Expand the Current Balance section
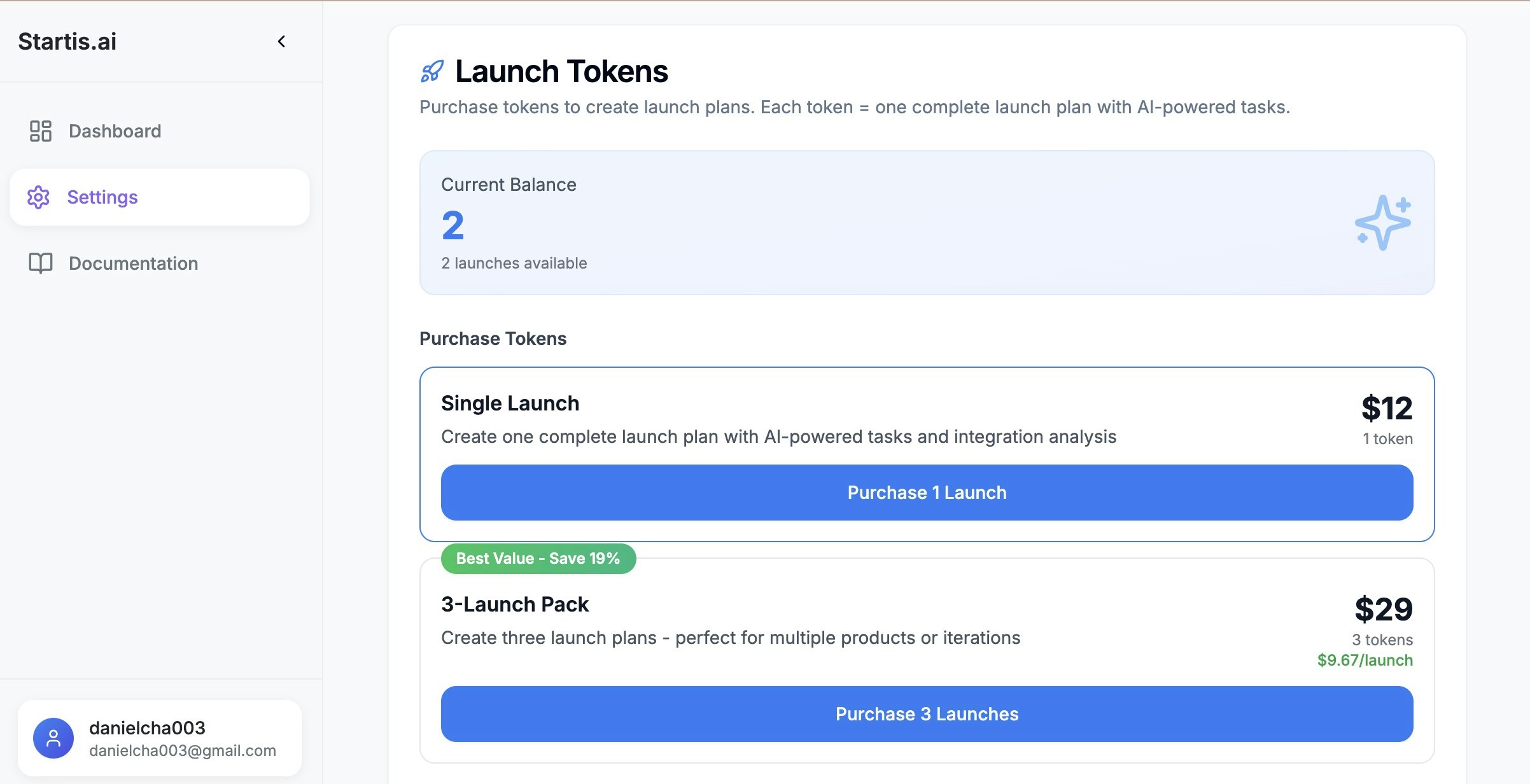 tap(509, 185)
